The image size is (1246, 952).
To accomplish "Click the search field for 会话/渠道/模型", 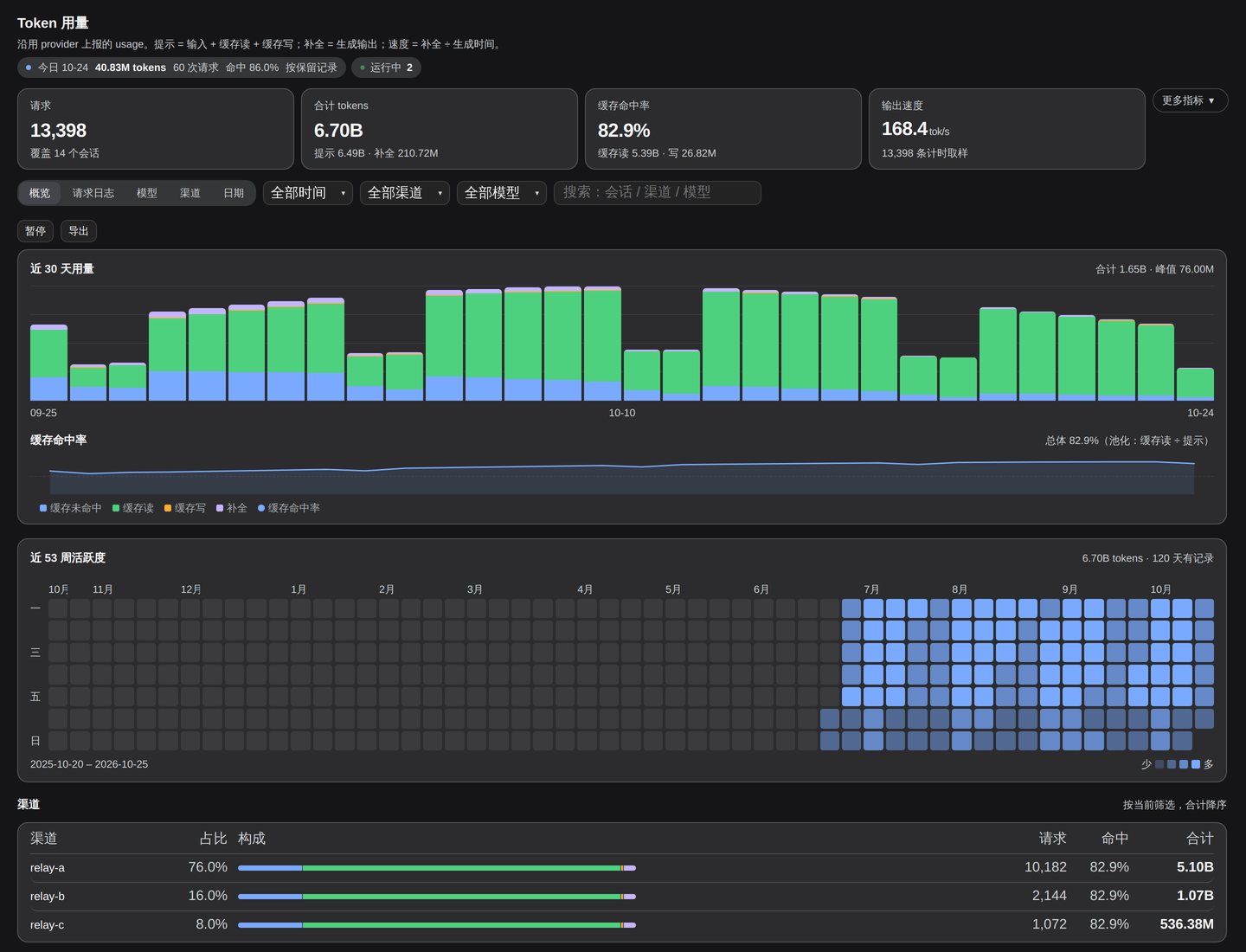I will 658,193.
